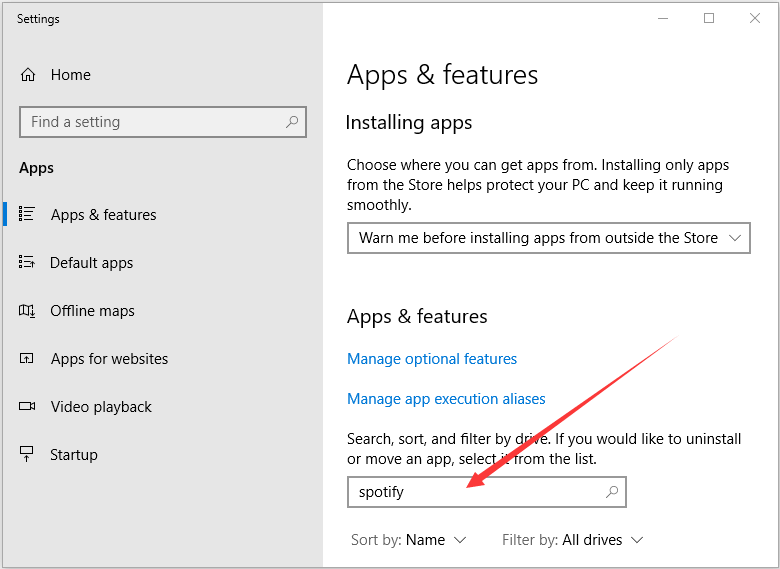
Task: Click the 'Apps & features' page title
Action: (442, 75)
